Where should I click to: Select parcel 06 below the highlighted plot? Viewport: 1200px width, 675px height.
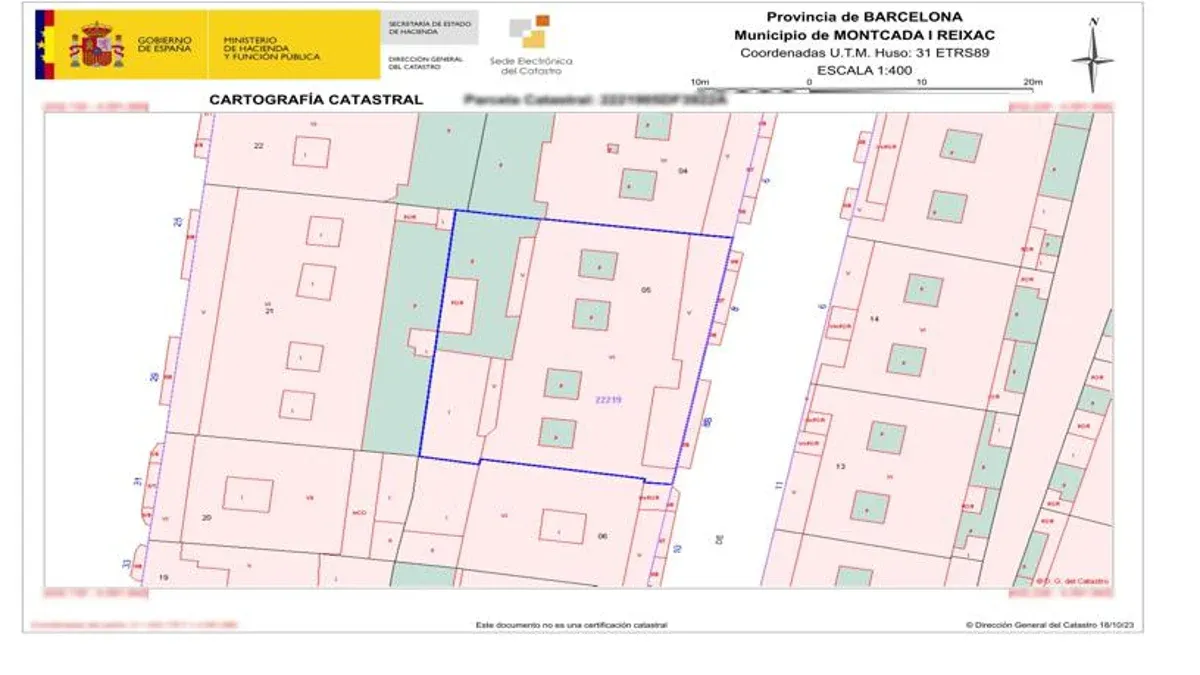coord(602,536)
